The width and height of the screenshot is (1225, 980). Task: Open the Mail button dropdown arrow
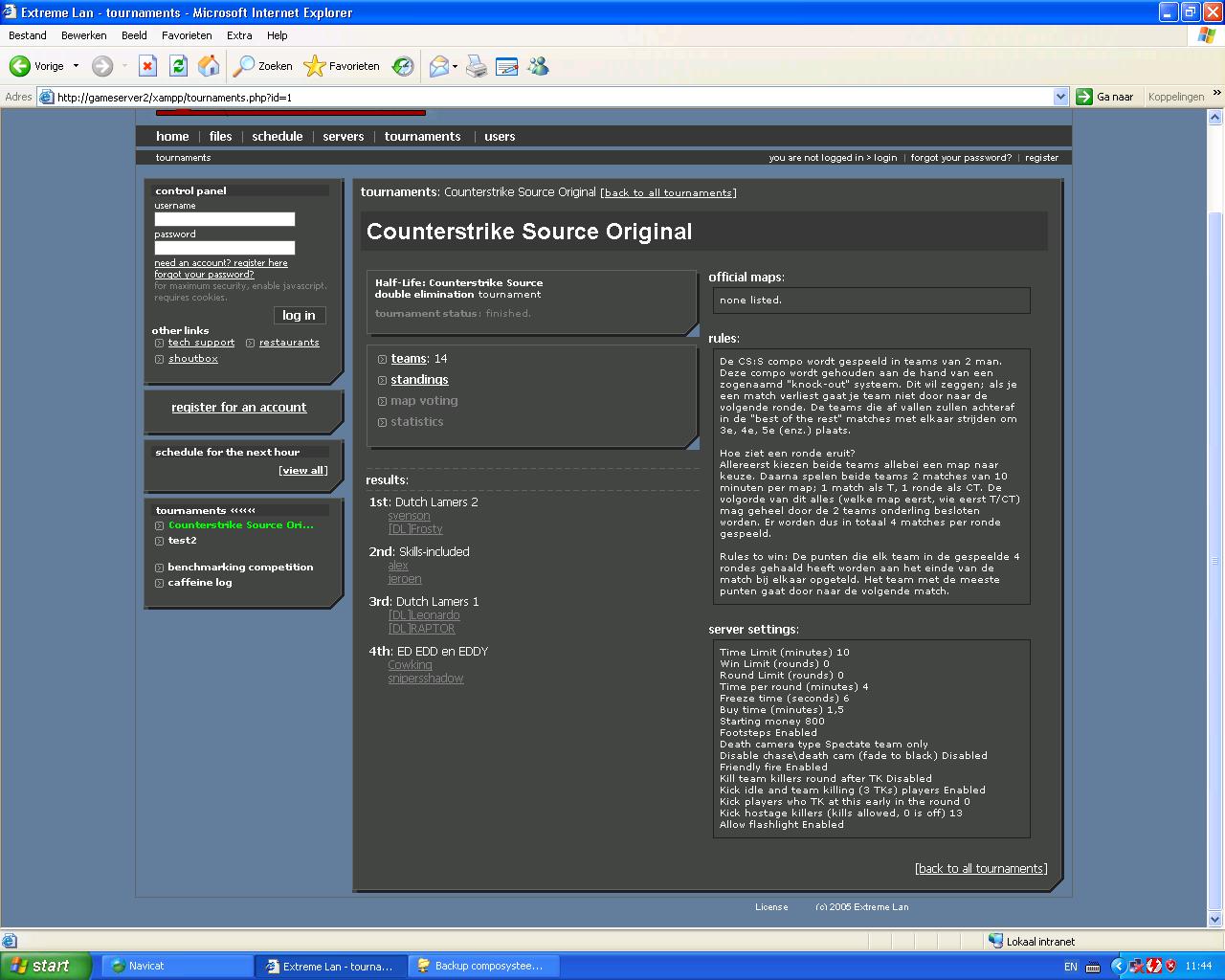click(455, 66)
